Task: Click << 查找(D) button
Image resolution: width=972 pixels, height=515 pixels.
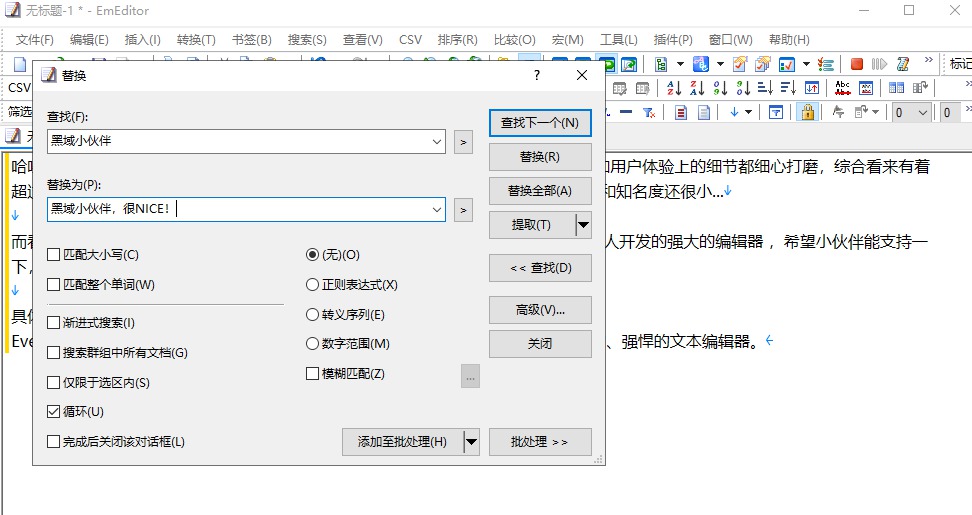Action: [x=540, y=268]
